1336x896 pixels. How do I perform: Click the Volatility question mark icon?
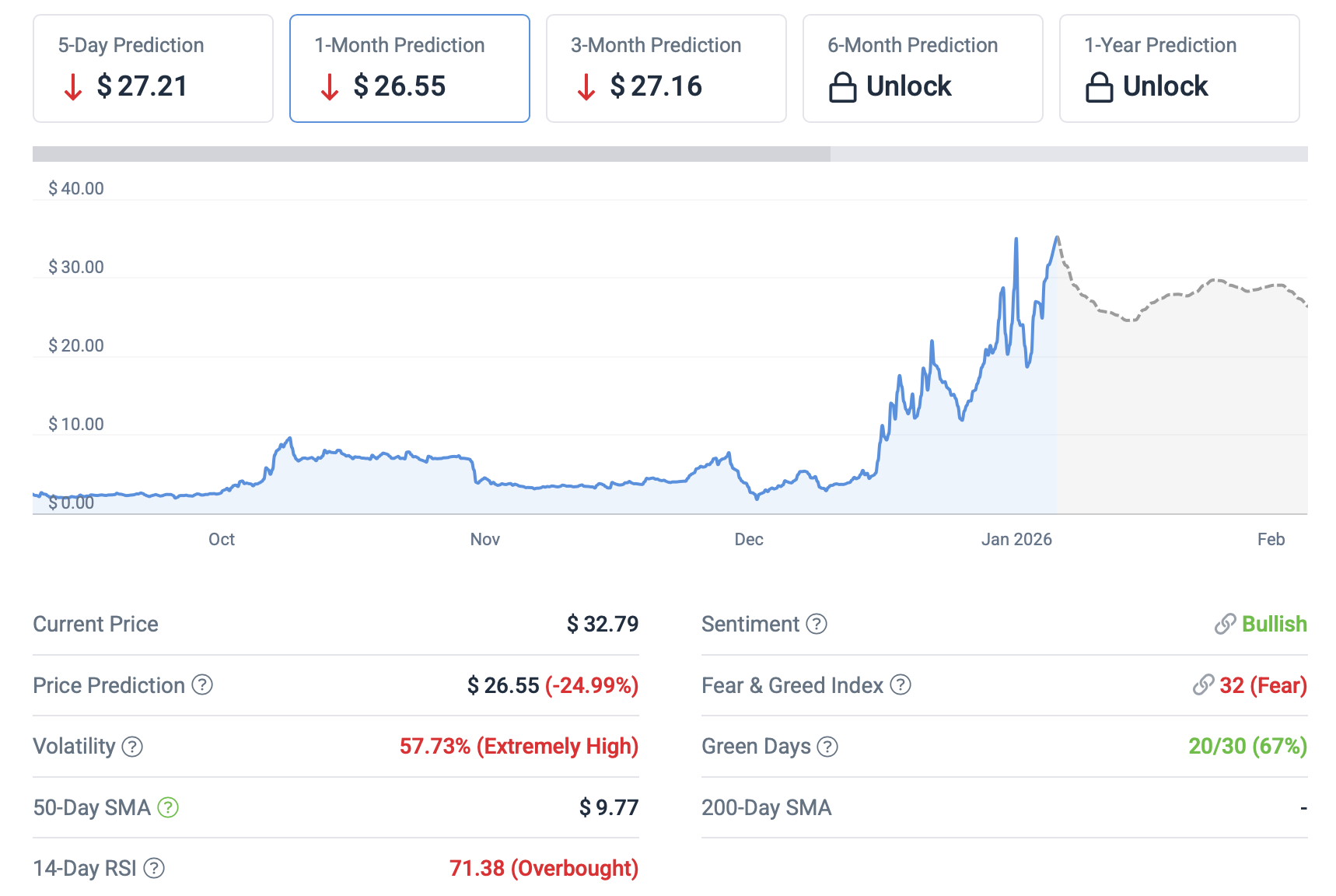click(x=133, y=747)
